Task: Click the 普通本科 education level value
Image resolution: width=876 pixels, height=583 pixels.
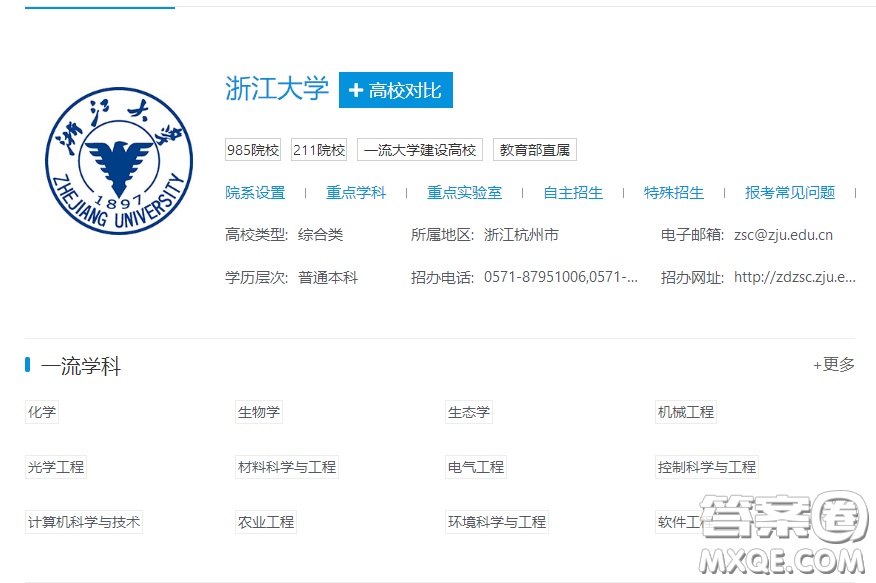Action: (x=328, y=278)
